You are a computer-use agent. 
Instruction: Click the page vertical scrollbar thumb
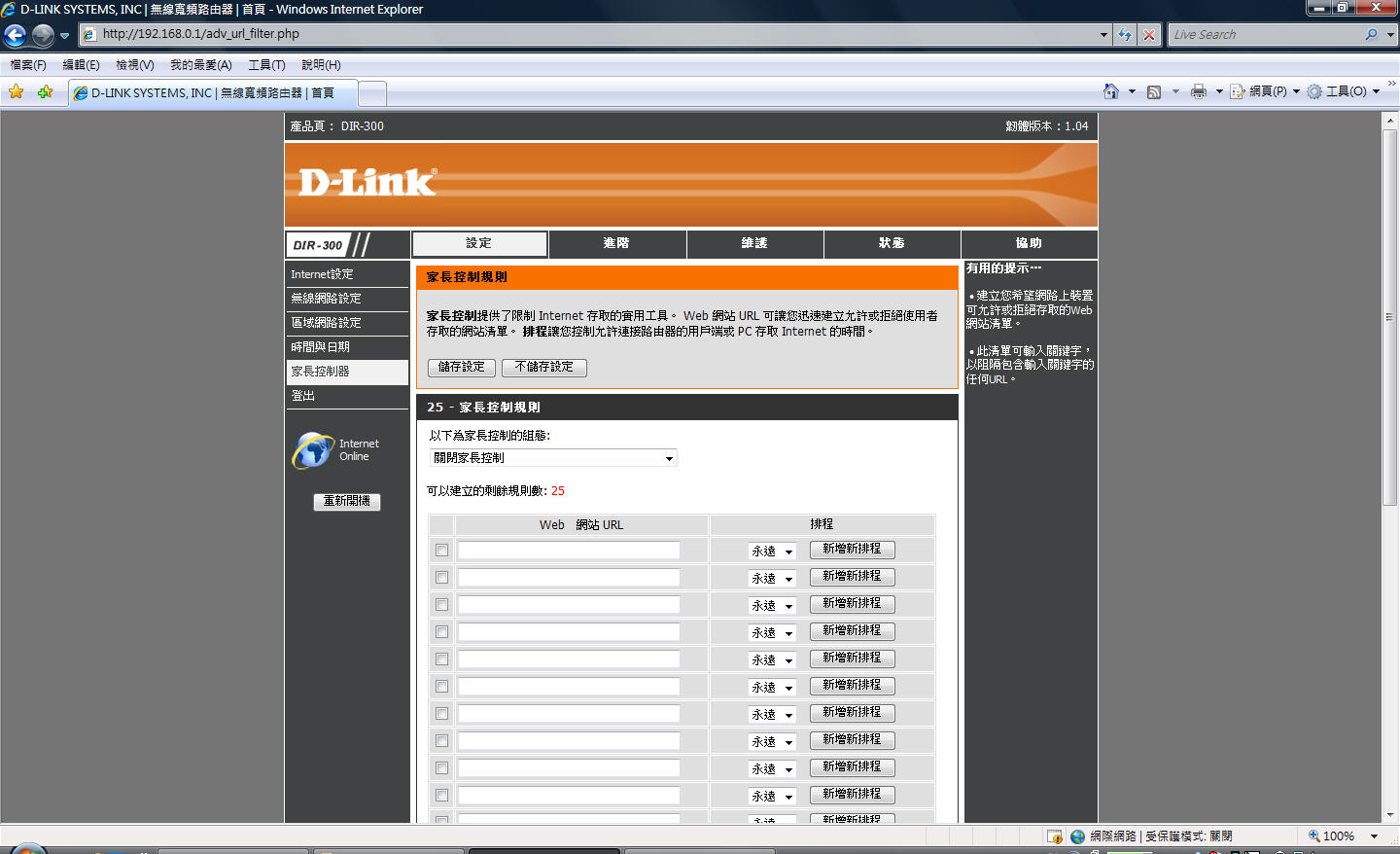click(x=1389, y=317)
